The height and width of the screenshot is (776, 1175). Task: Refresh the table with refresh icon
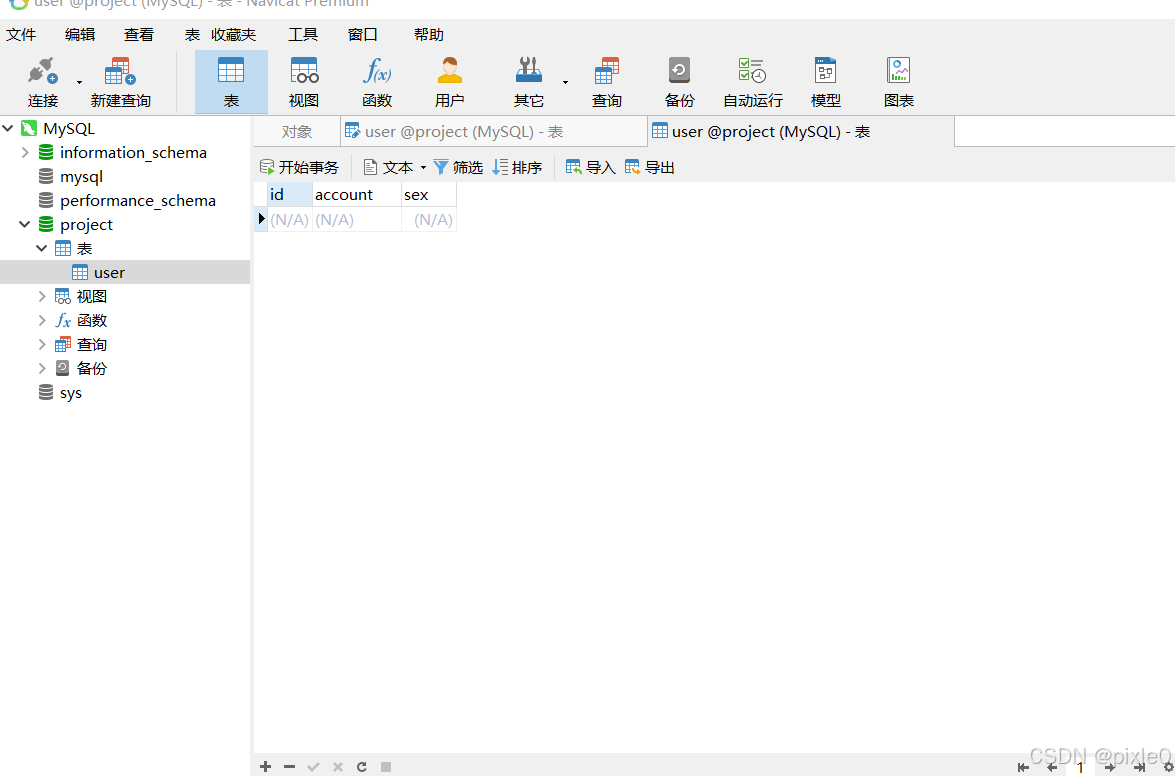362,766
